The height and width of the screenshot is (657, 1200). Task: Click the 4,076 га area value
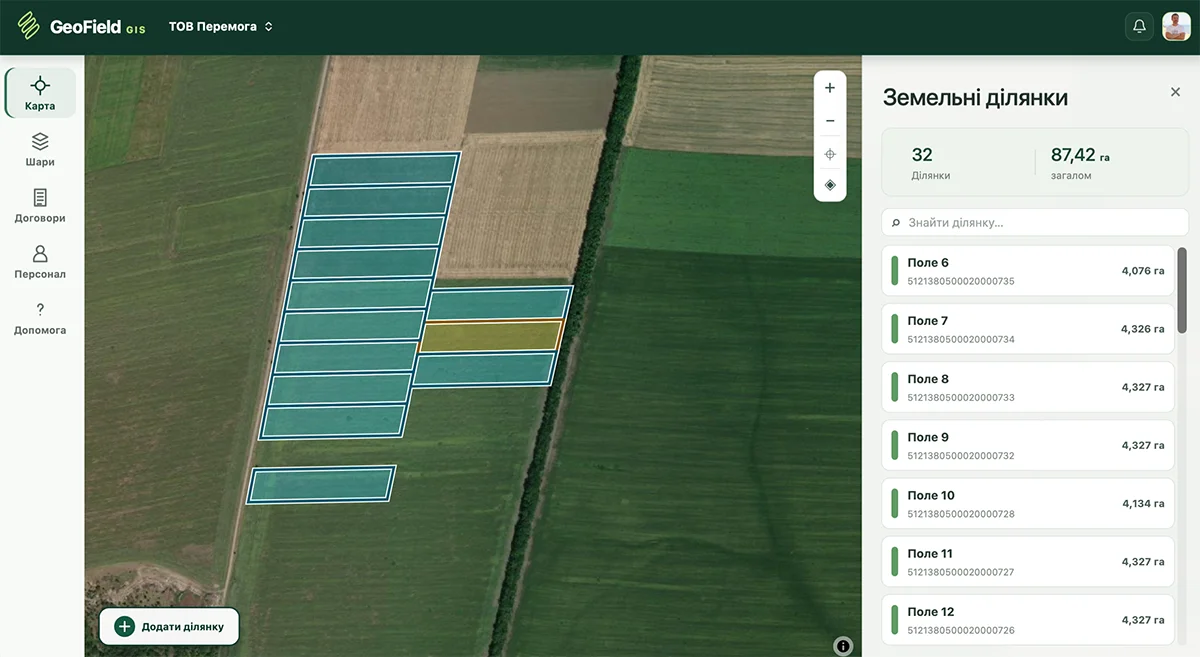(1143, 271)
